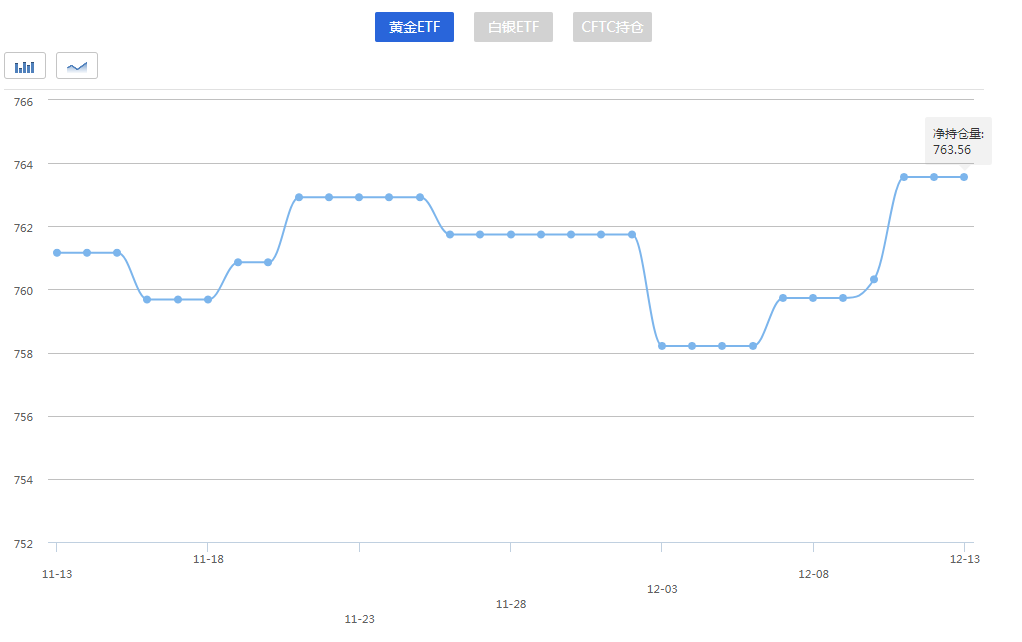Image resolution: width=1022 pixels, height=642 pixels.
Task: Select the 黄金ETF tab
Action: [414, 27]
